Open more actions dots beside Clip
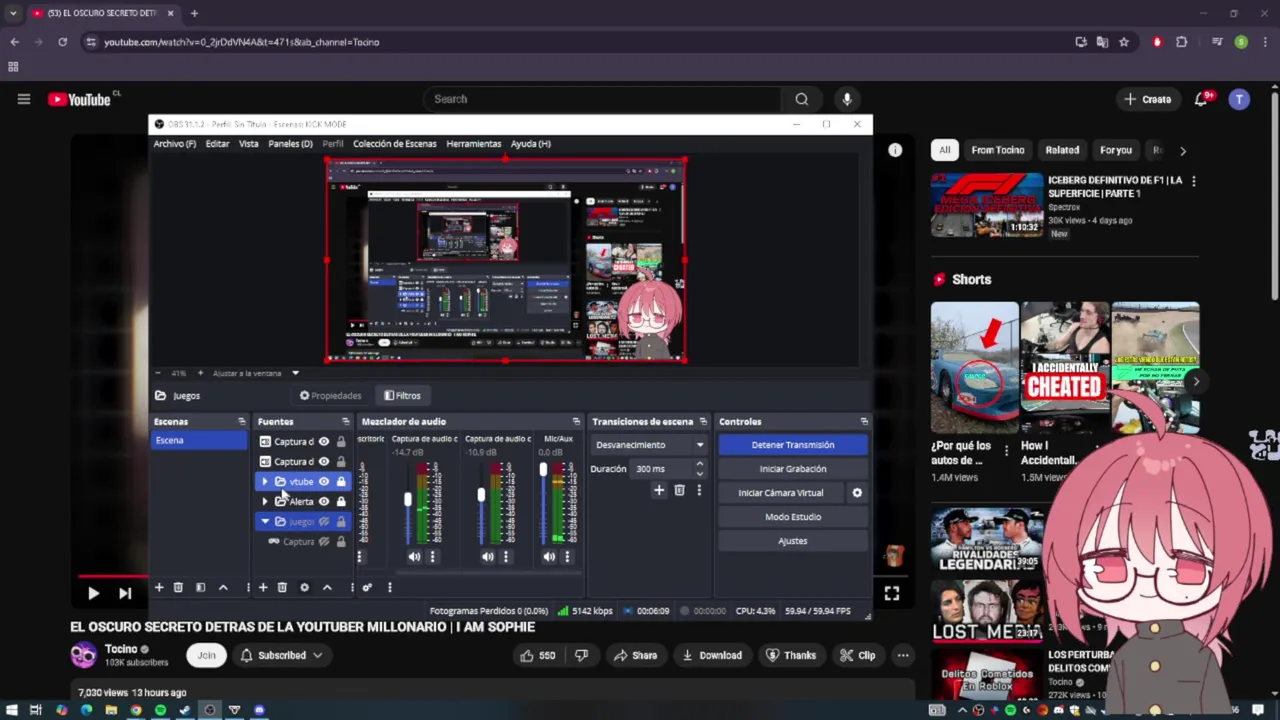Screen dimensions: 1280x720 click(903, 655)
